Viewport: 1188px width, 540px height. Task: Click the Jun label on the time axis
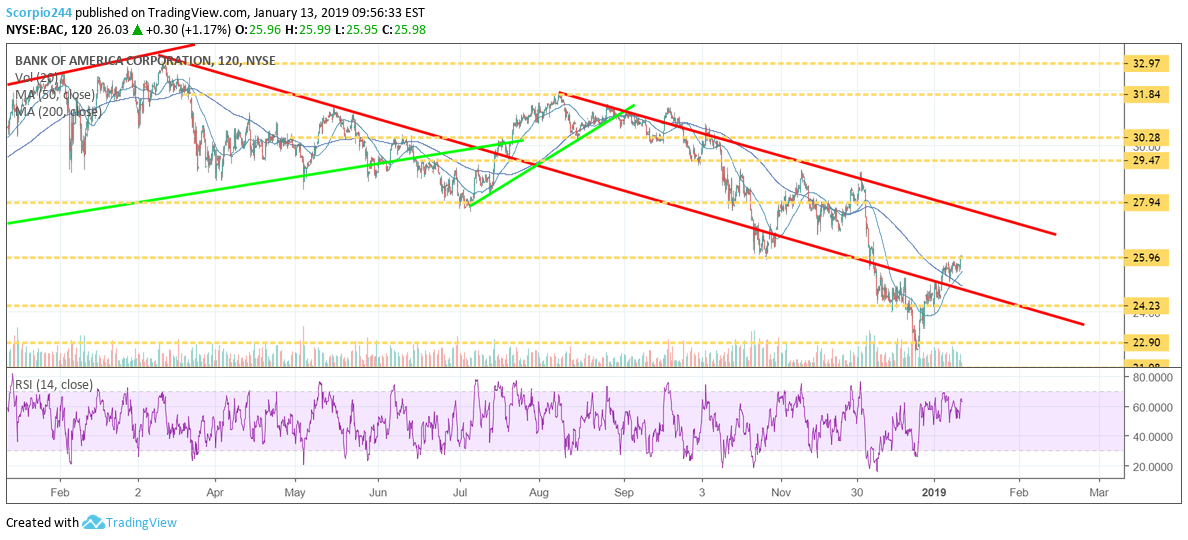378,492
